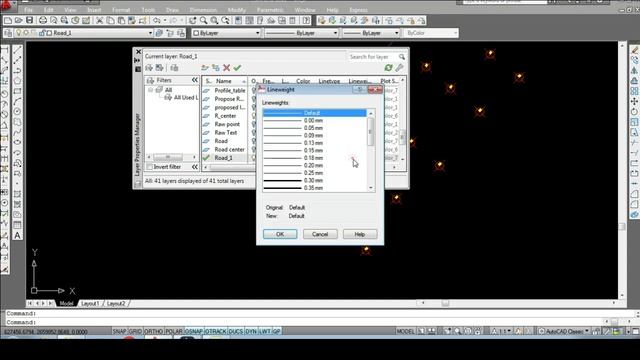
Task: Click the Zoom realtime magnifier icon
Action: coord(203,20)
